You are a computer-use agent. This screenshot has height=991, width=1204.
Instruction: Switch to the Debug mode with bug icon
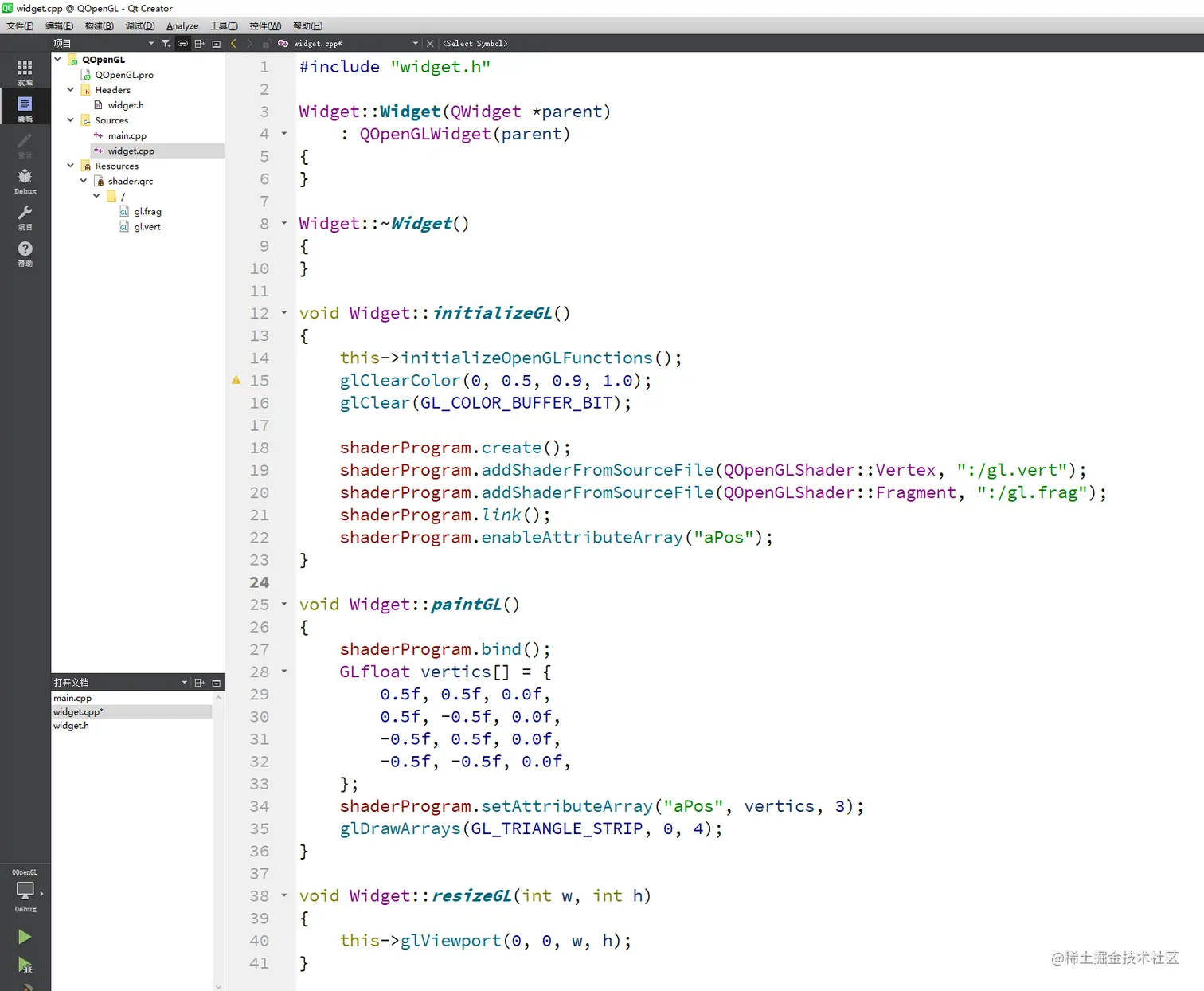click(x=25, y=182)
